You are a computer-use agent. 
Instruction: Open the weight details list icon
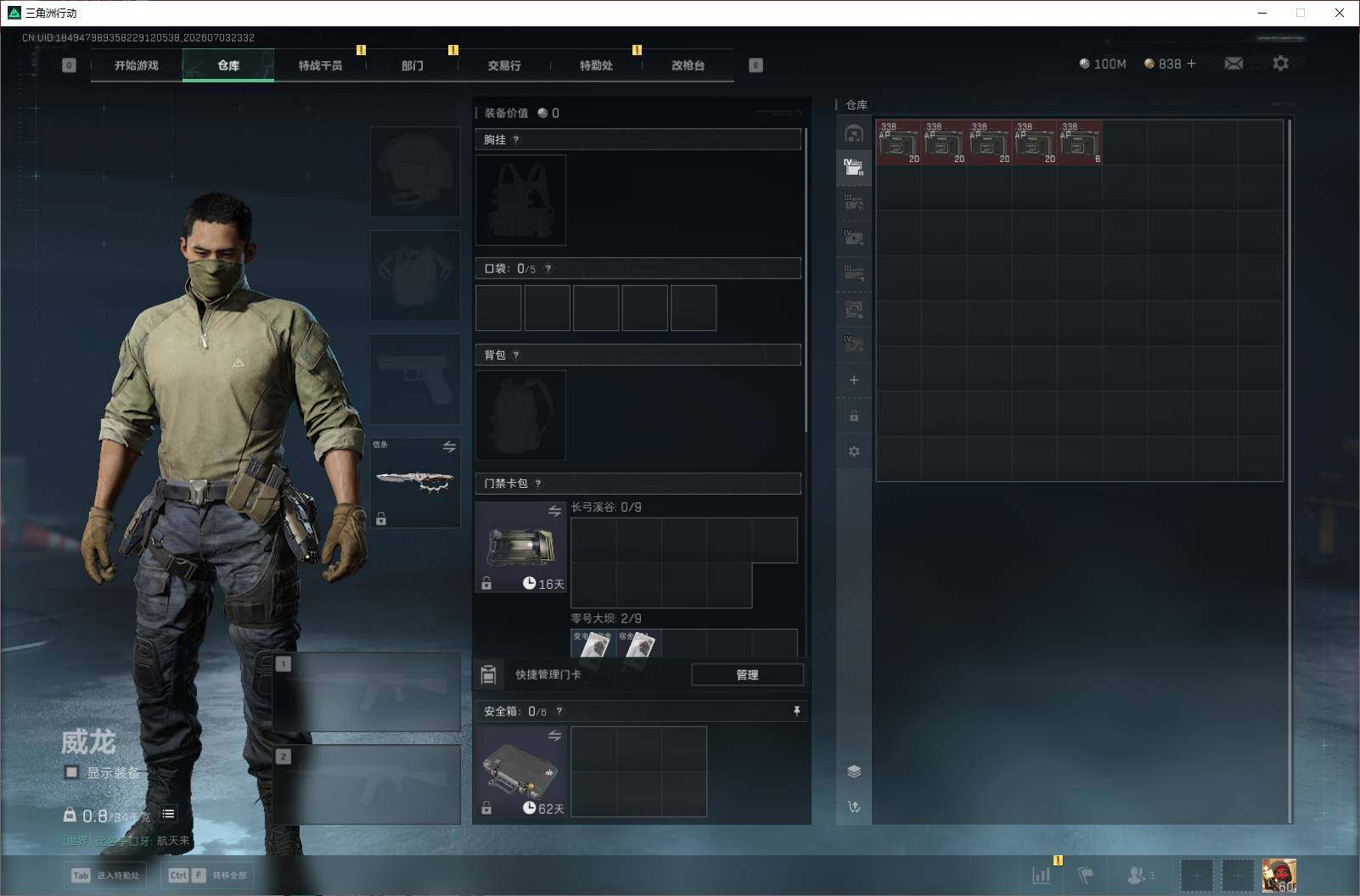click(168, 814)
